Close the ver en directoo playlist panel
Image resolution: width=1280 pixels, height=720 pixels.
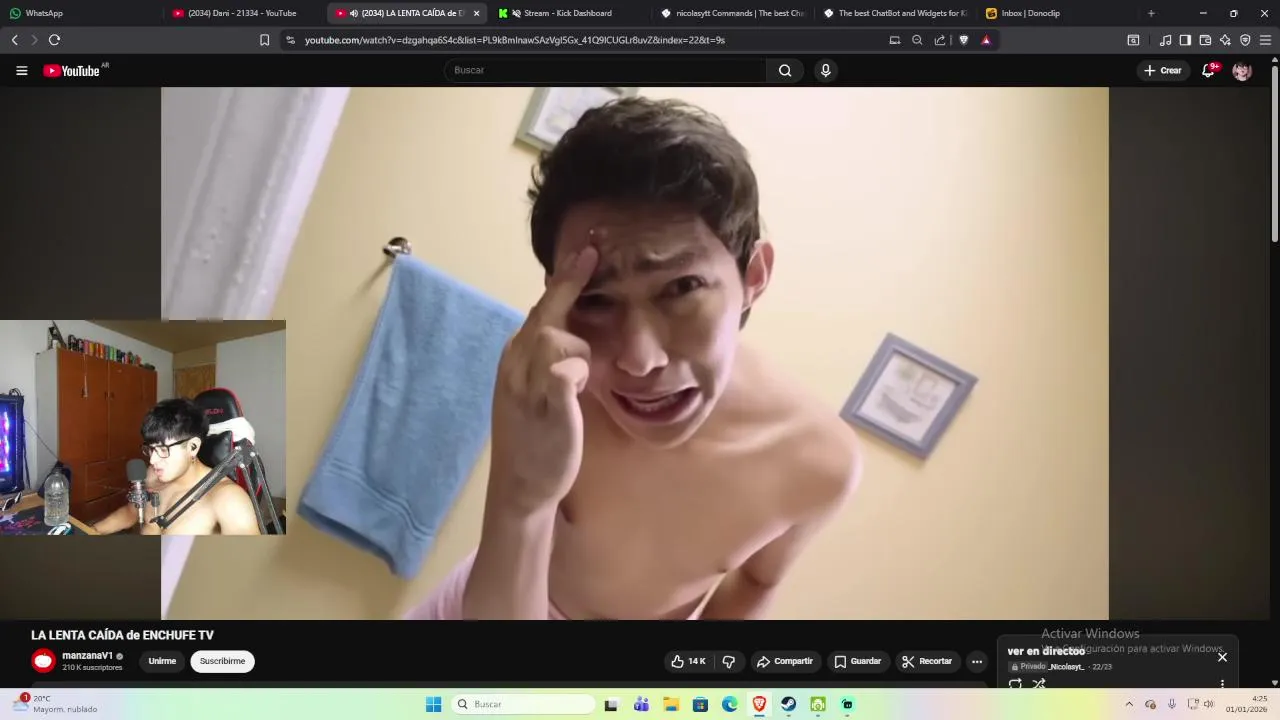(x=1222, y=657)
